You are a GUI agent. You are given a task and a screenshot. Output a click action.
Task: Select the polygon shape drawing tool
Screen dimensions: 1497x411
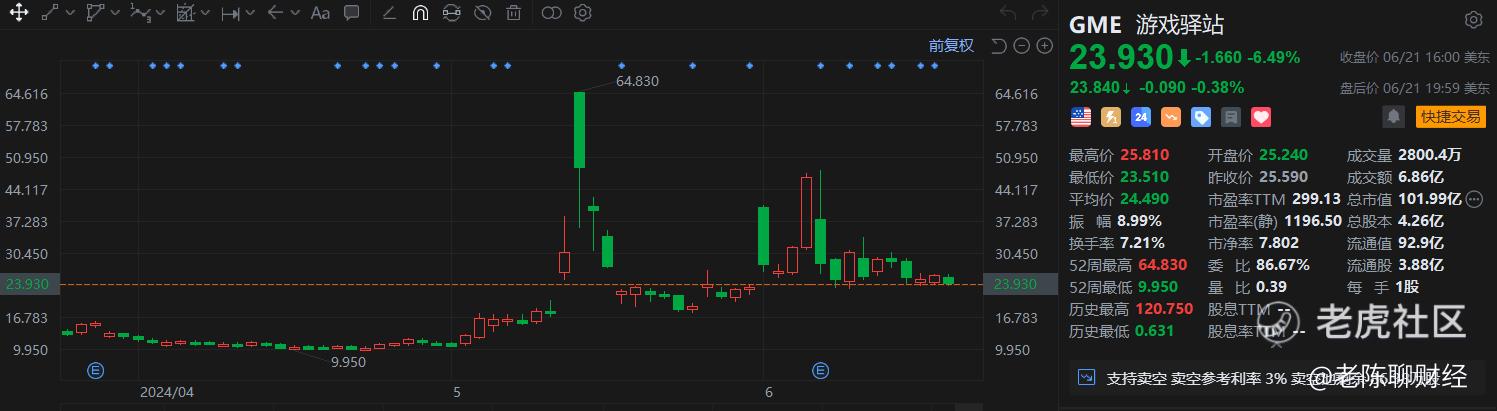pyautogui.click(x=95, y=13)
